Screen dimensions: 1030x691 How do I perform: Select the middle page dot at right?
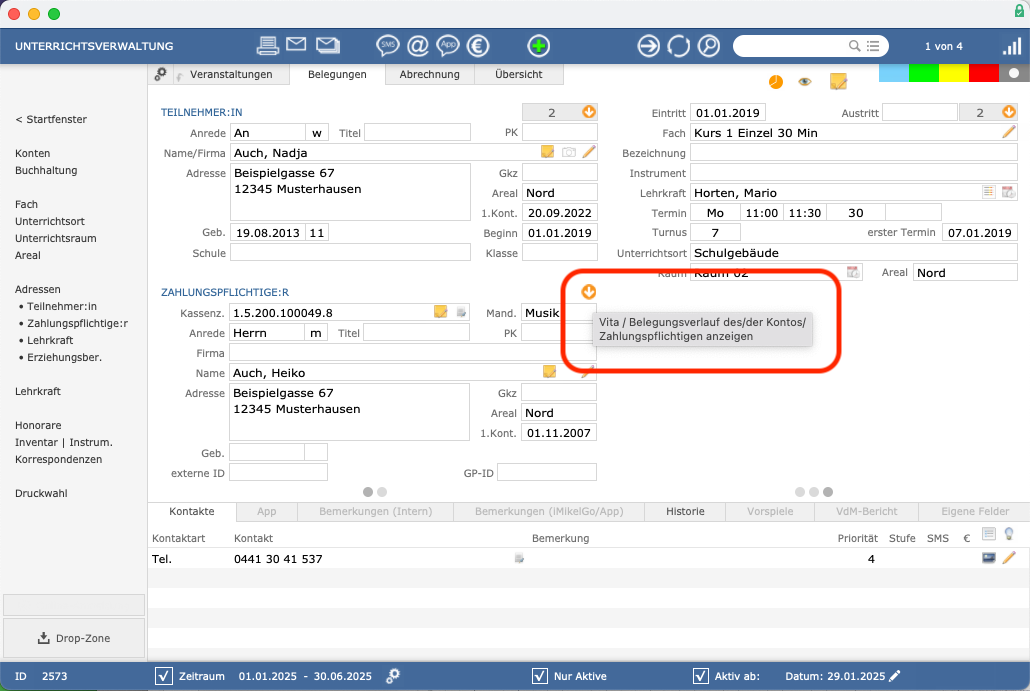[x=814, y=492]
